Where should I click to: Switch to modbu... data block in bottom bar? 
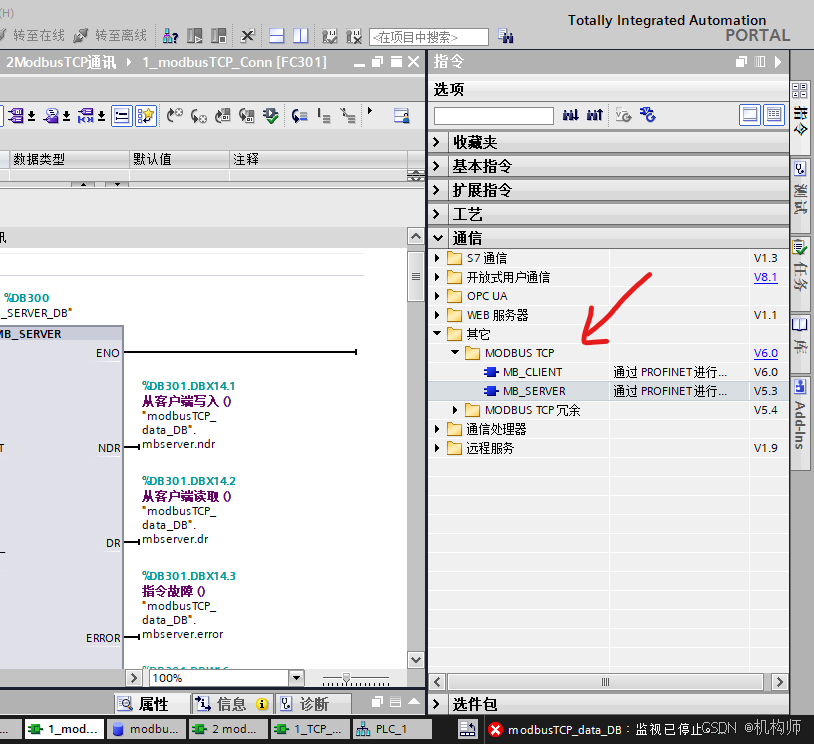pos(146,729)
